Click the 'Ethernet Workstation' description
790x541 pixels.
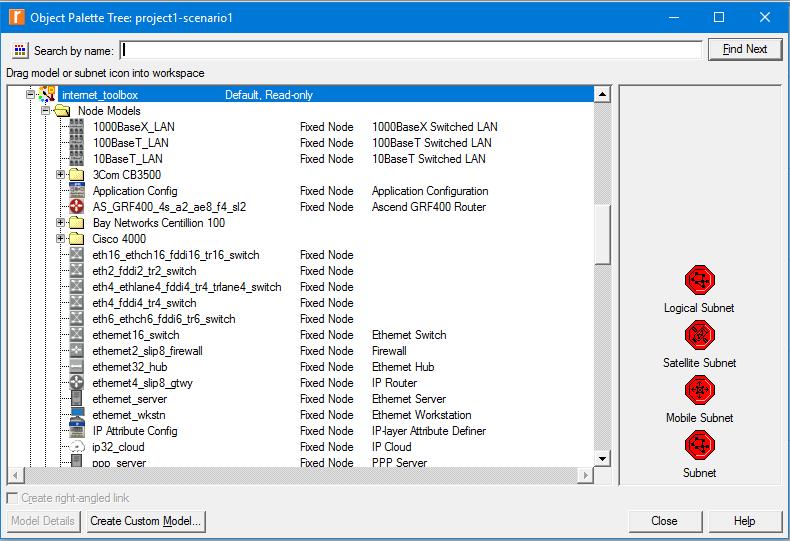pyautogui.click(x=421, y=415)
